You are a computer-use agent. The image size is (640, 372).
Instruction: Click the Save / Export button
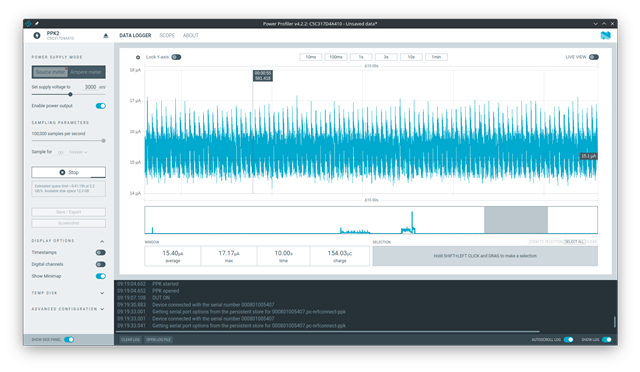point(69,212)
